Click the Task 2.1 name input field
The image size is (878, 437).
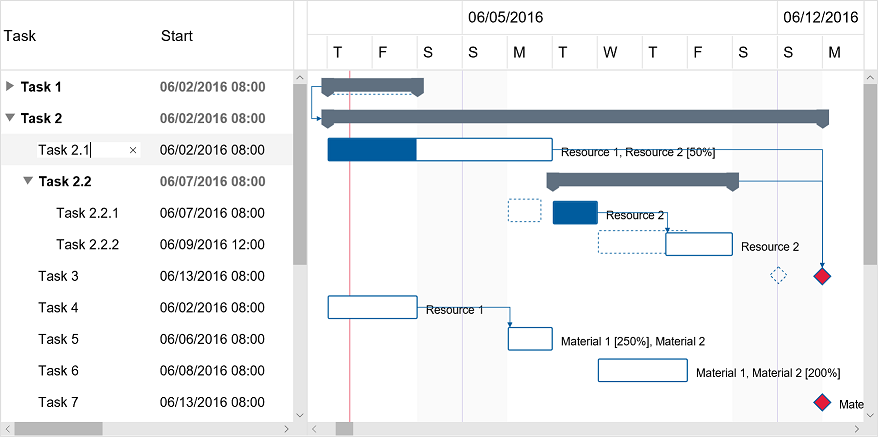tap(80, 150)
